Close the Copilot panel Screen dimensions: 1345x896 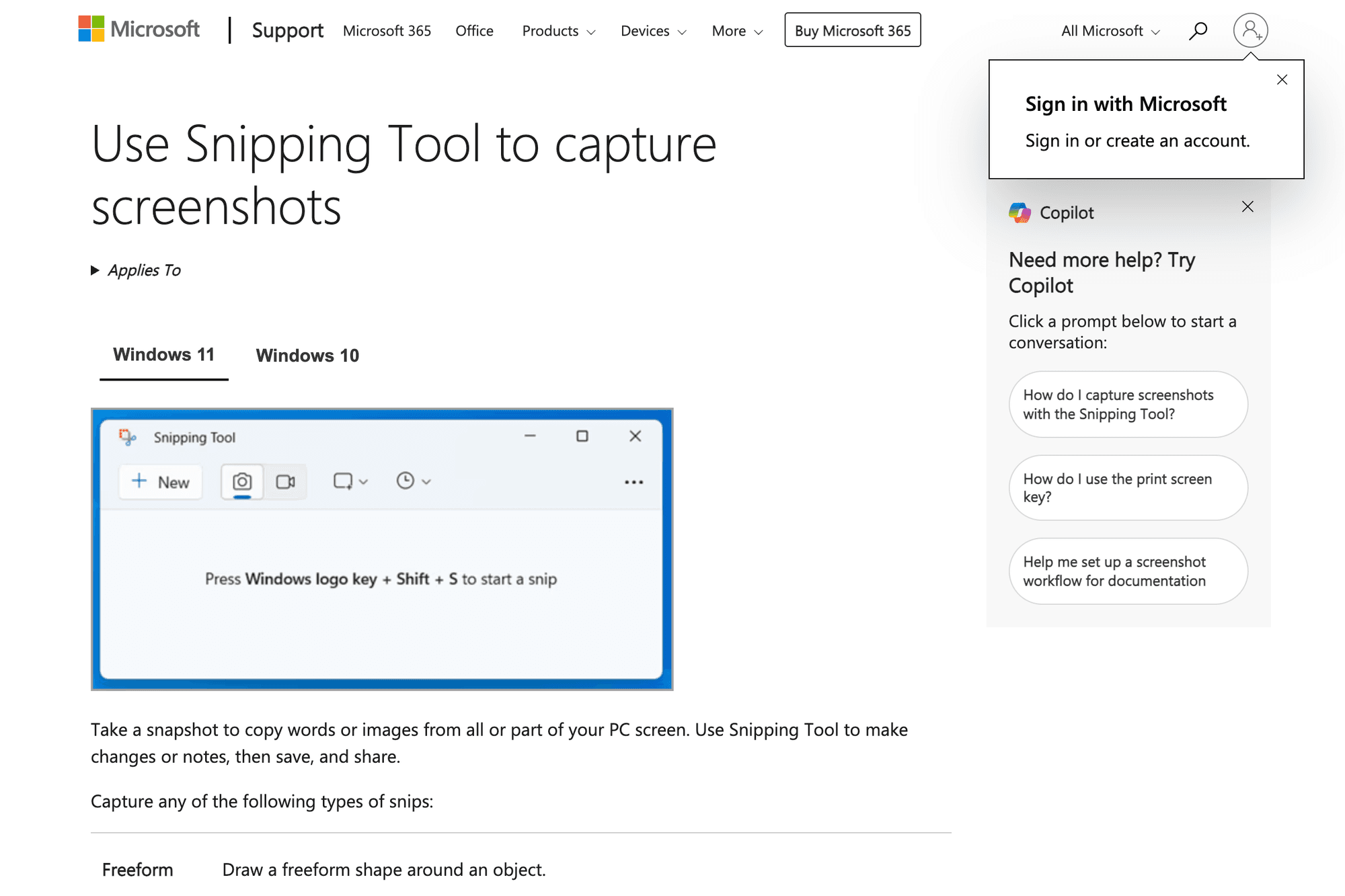[x=1247, y=206]
